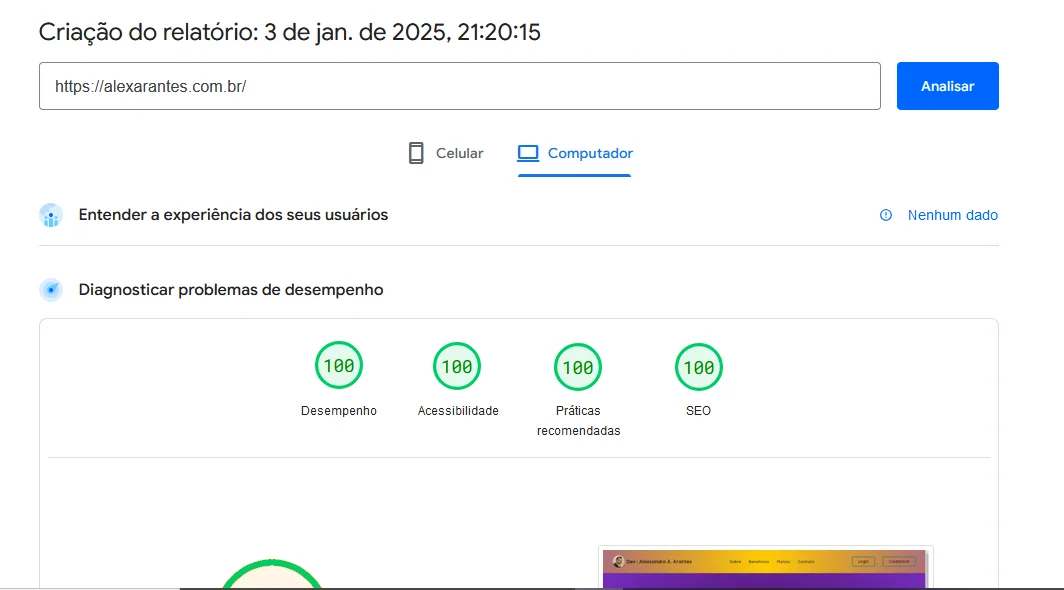Click the Acessibilidade score gauge
Image resolution: width=1064 pixels, height=590 pixels.
(x=457, y=366)
